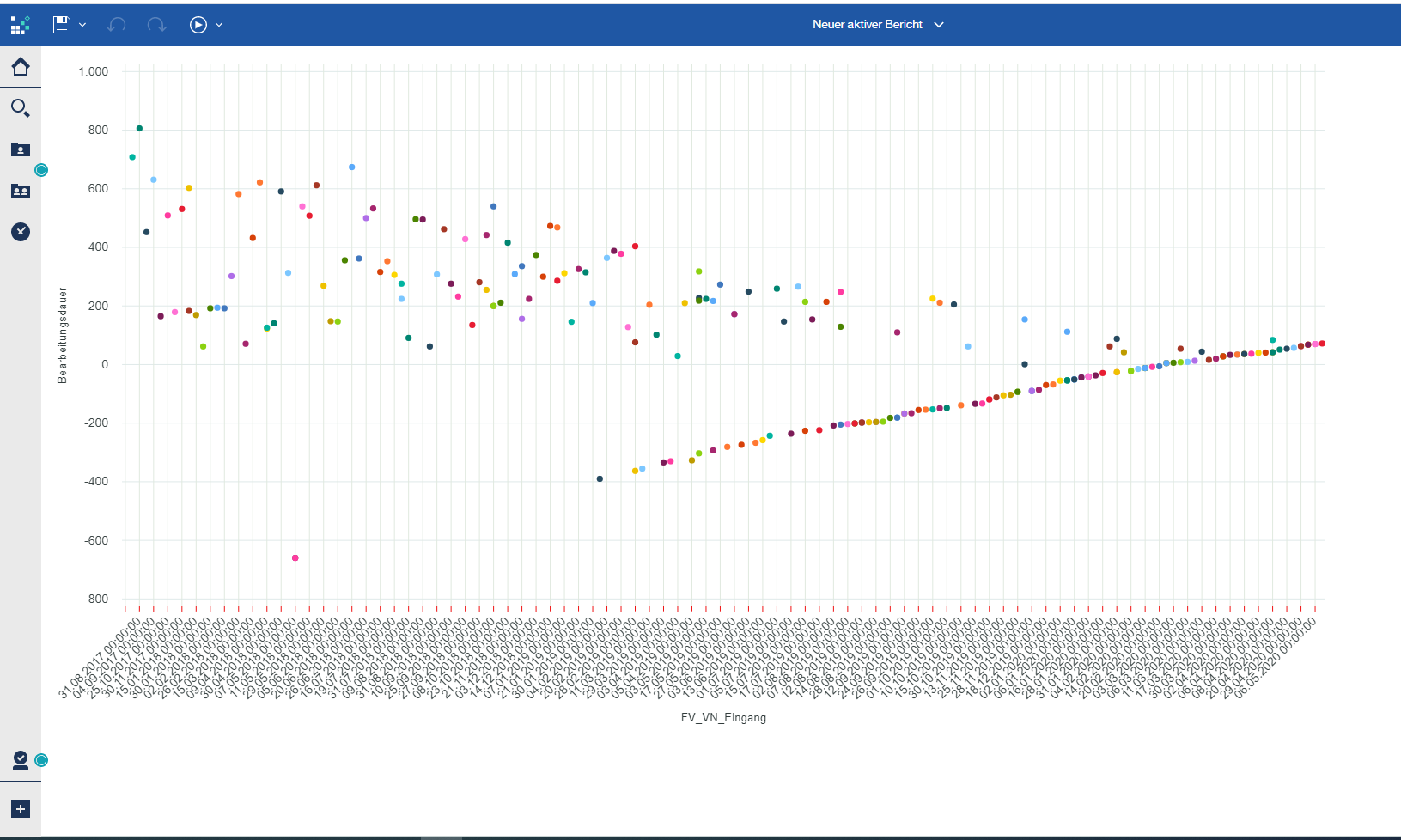The image size is (1401, 840).
Task: Click the Cognos Analytics logo icon
Action: 20,25
